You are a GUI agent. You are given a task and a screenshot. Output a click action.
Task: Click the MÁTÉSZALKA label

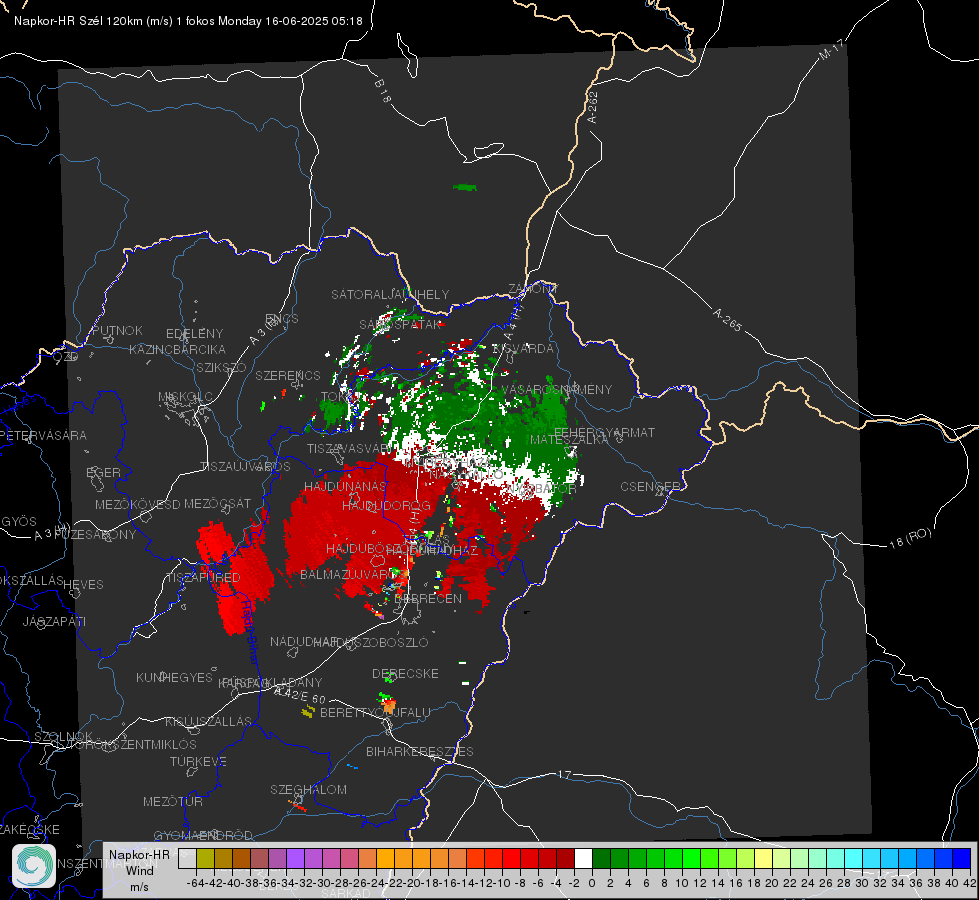point(569,439)
